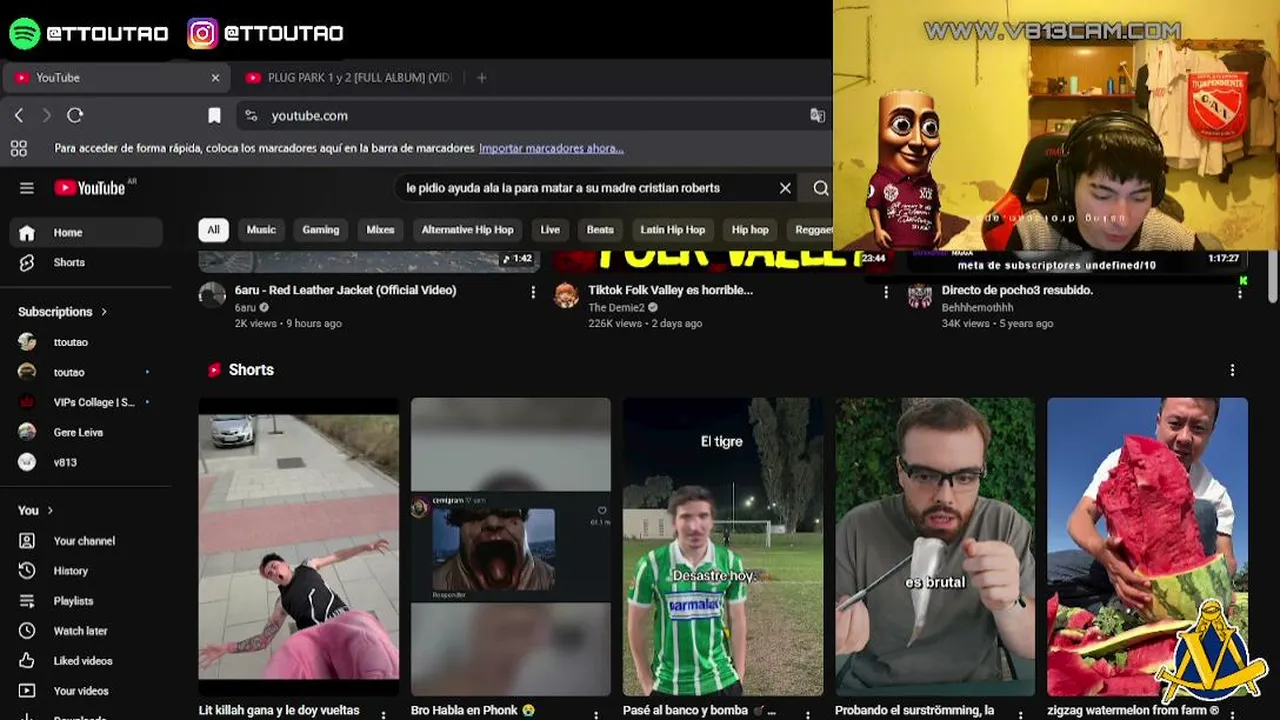Expand the Subscriptions section chevron
The image size is (1280, 720).
tap(103, 312)
